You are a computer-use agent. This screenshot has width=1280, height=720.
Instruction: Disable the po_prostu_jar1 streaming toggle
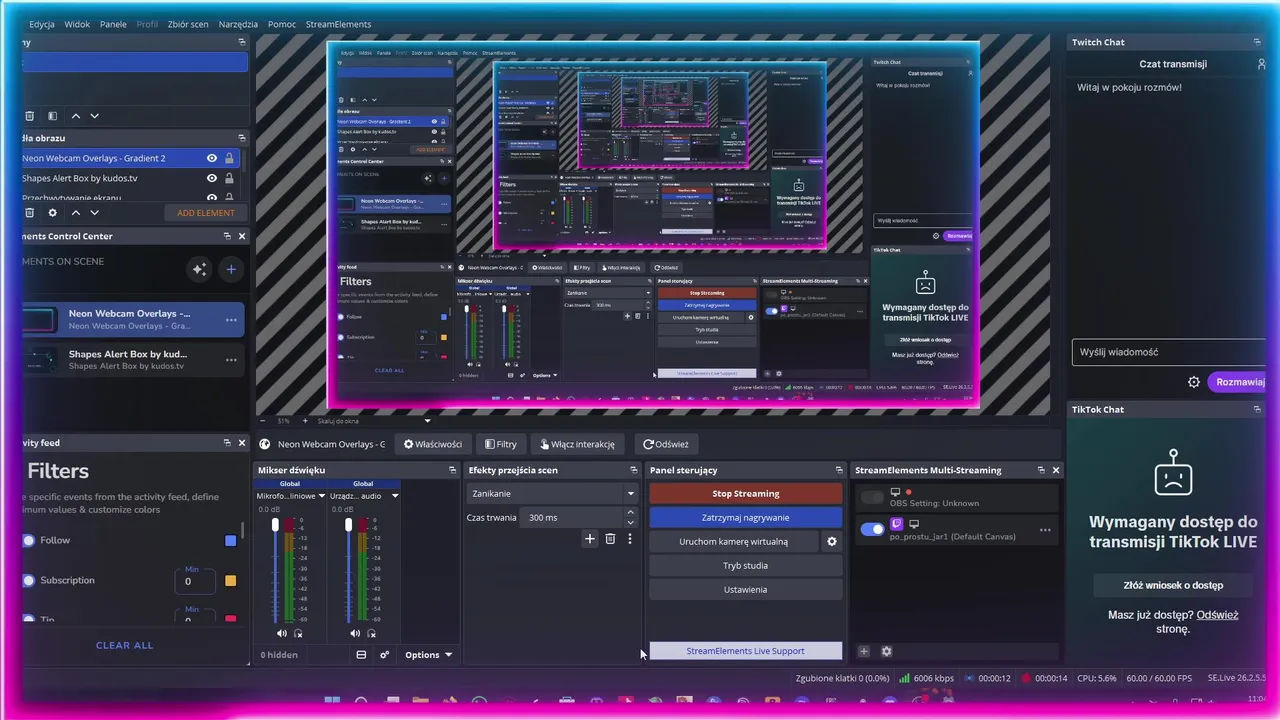pos(873,529)
